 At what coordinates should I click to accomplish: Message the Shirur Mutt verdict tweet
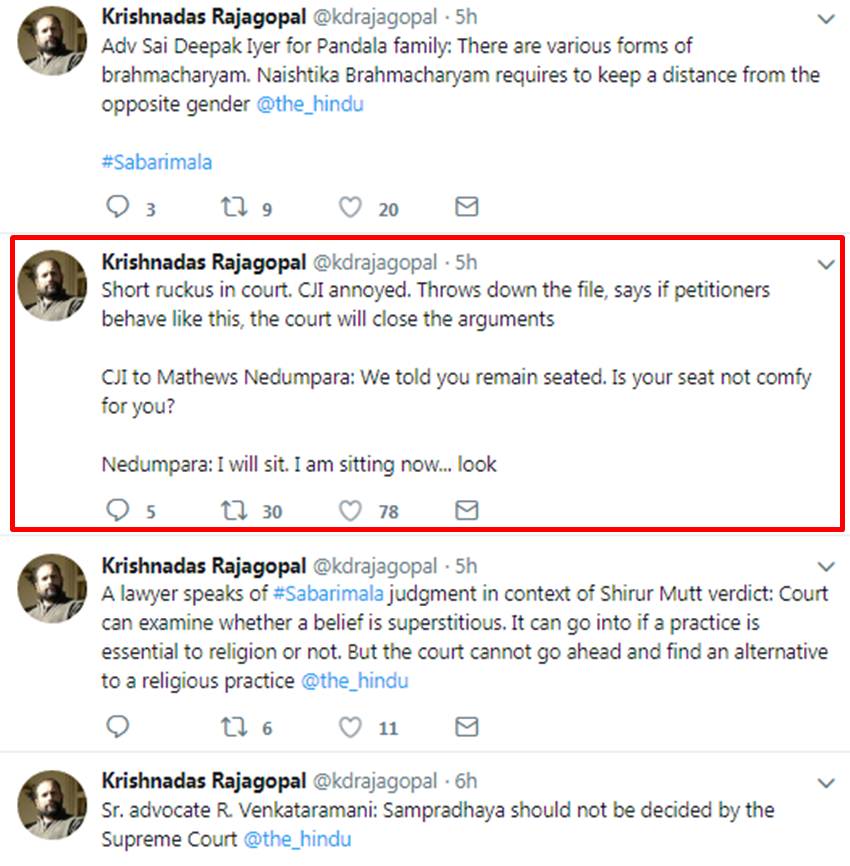pos(466,727)
